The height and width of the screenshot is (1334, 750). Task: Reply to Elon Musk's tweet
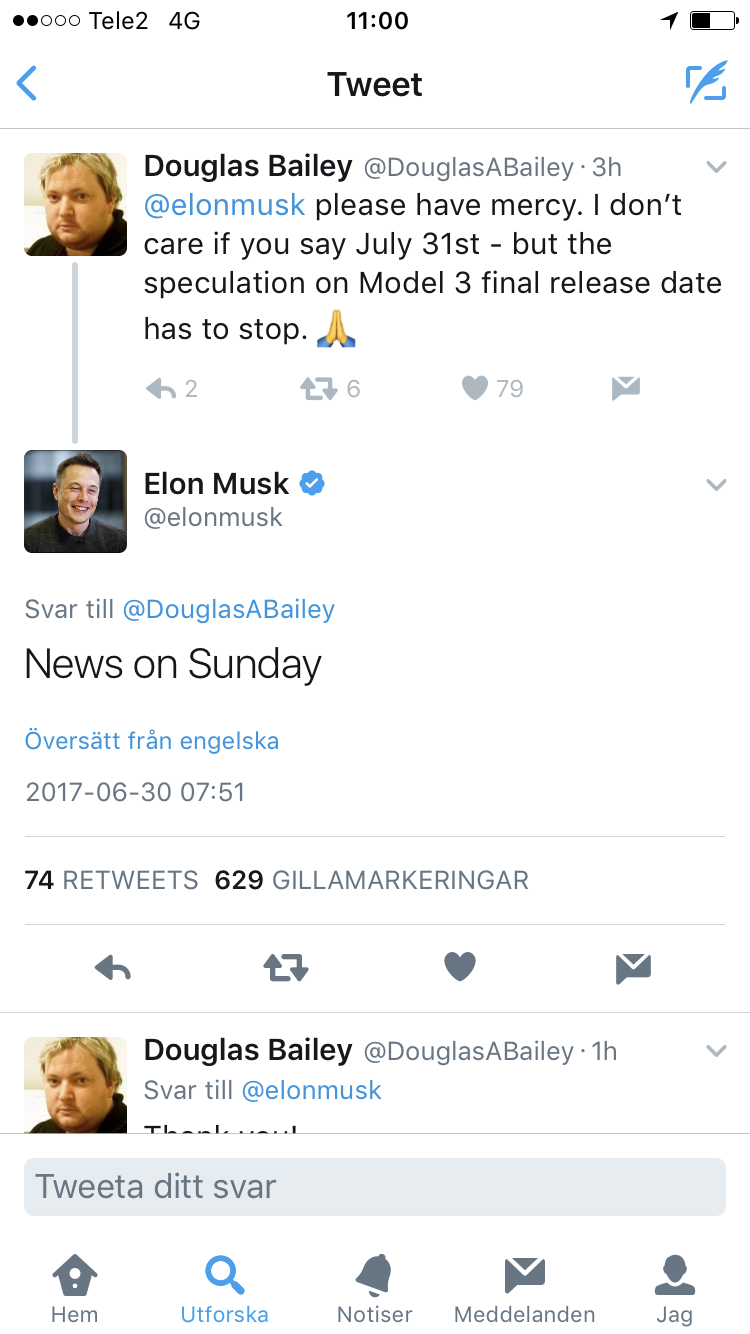coord(113,968)
